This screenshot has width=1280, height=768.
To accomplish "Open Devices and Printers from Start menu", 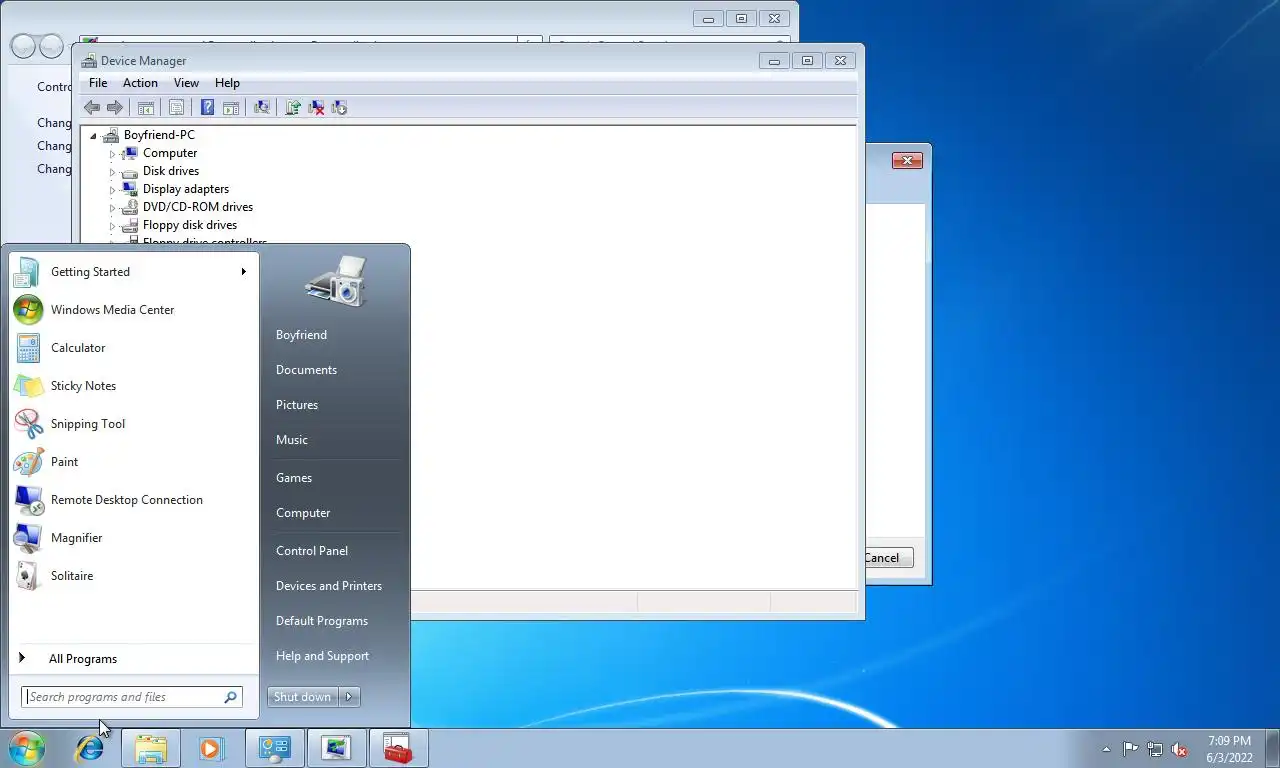I will 329,586.
